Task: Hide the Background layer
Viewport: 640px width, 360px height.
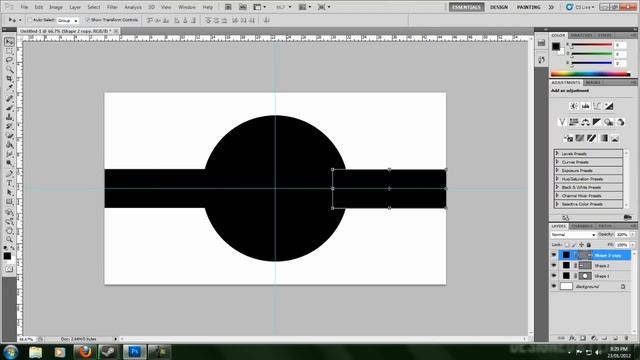Action: [x=554, y=287]
